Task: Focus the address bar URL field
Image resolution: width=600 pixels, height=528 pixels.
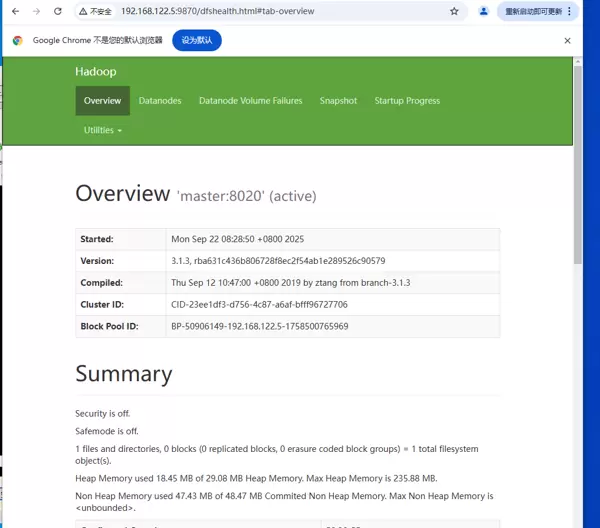Action: coord(270,11)
